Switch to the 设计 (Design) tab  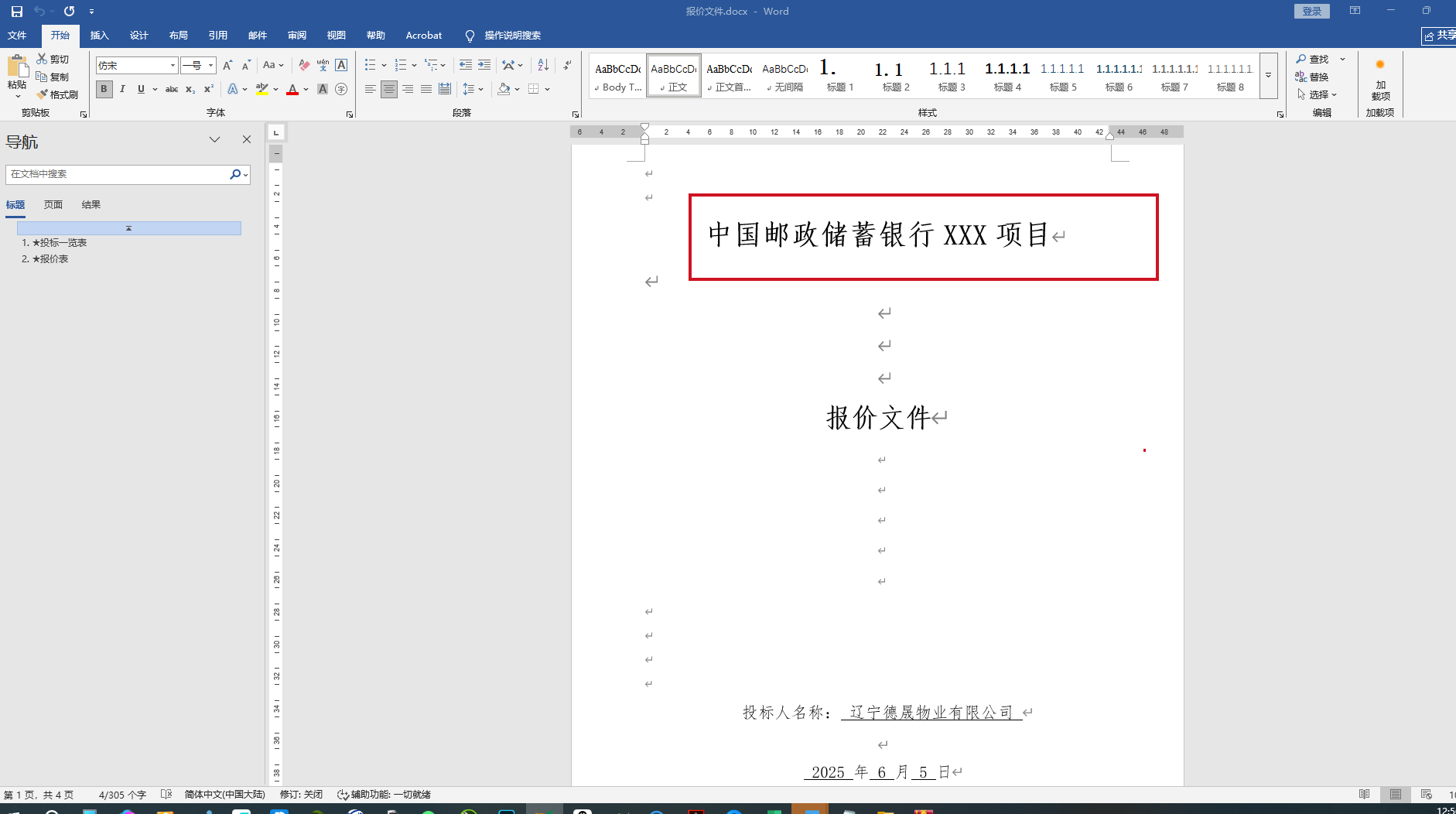point(139,36)
